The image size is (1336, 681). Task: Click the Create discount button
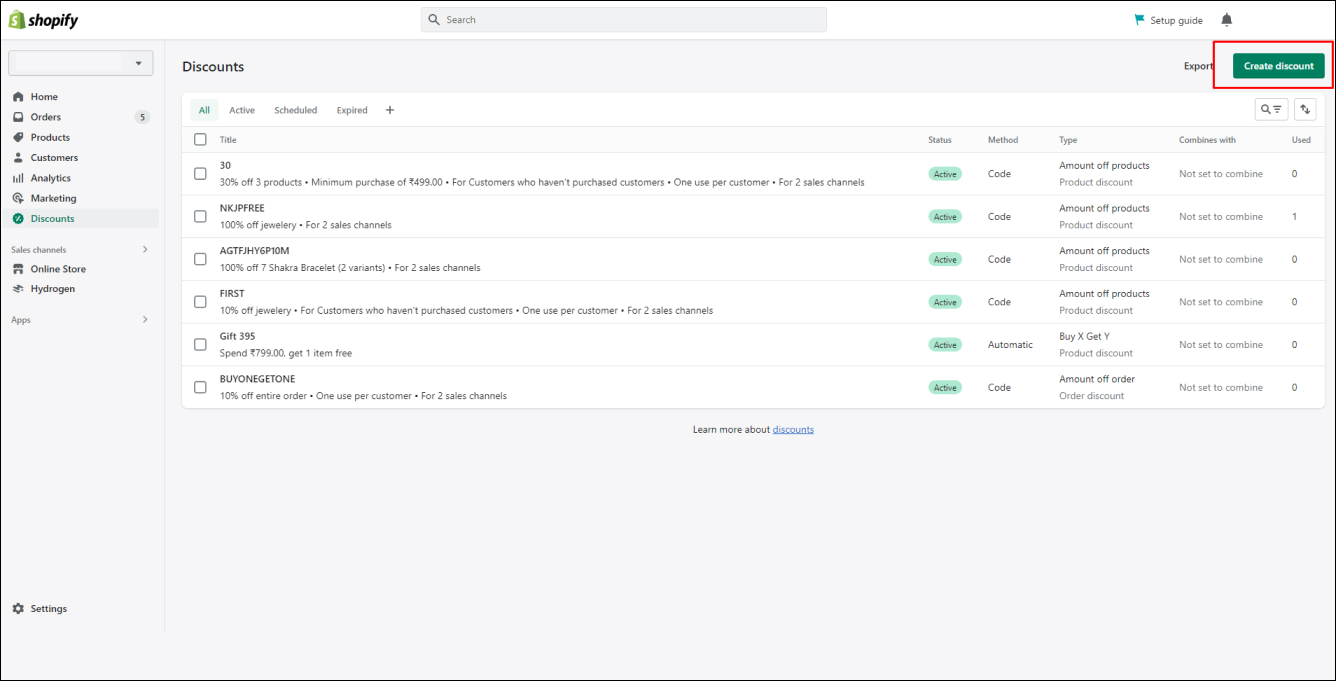pyautogui.click(x=1279, y=66)
